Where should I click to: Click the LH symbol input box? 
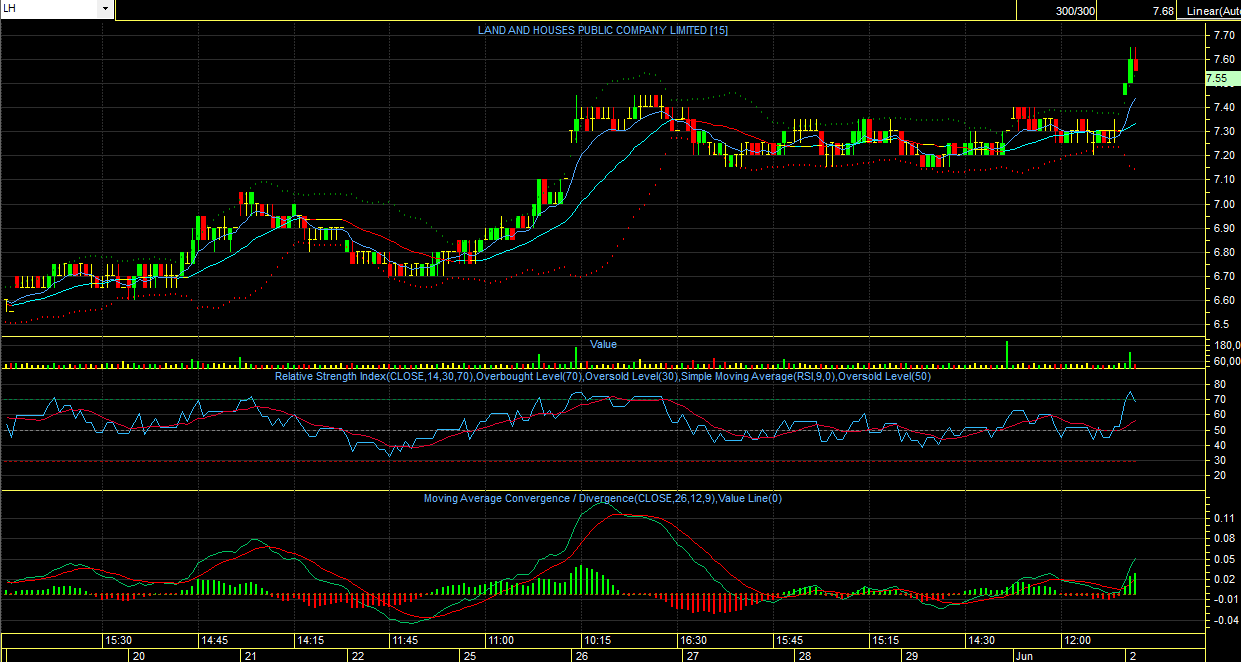(x=50, y=8)
